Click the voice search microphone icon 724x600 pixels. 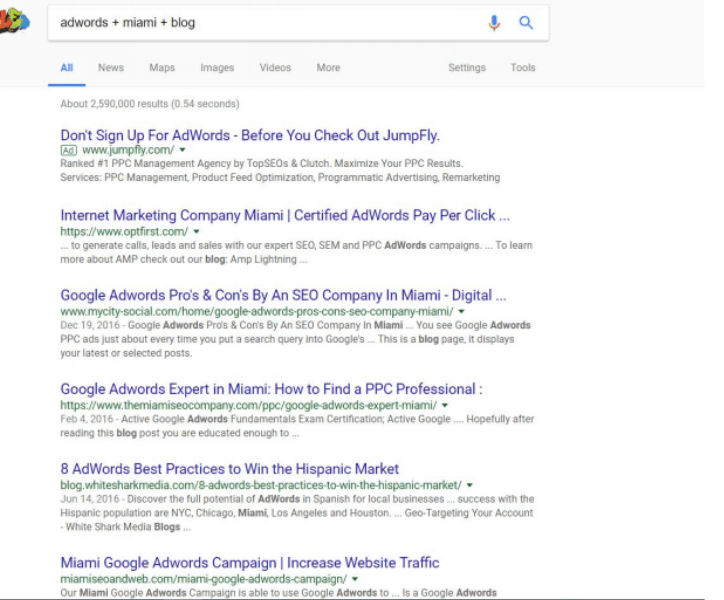494,23
